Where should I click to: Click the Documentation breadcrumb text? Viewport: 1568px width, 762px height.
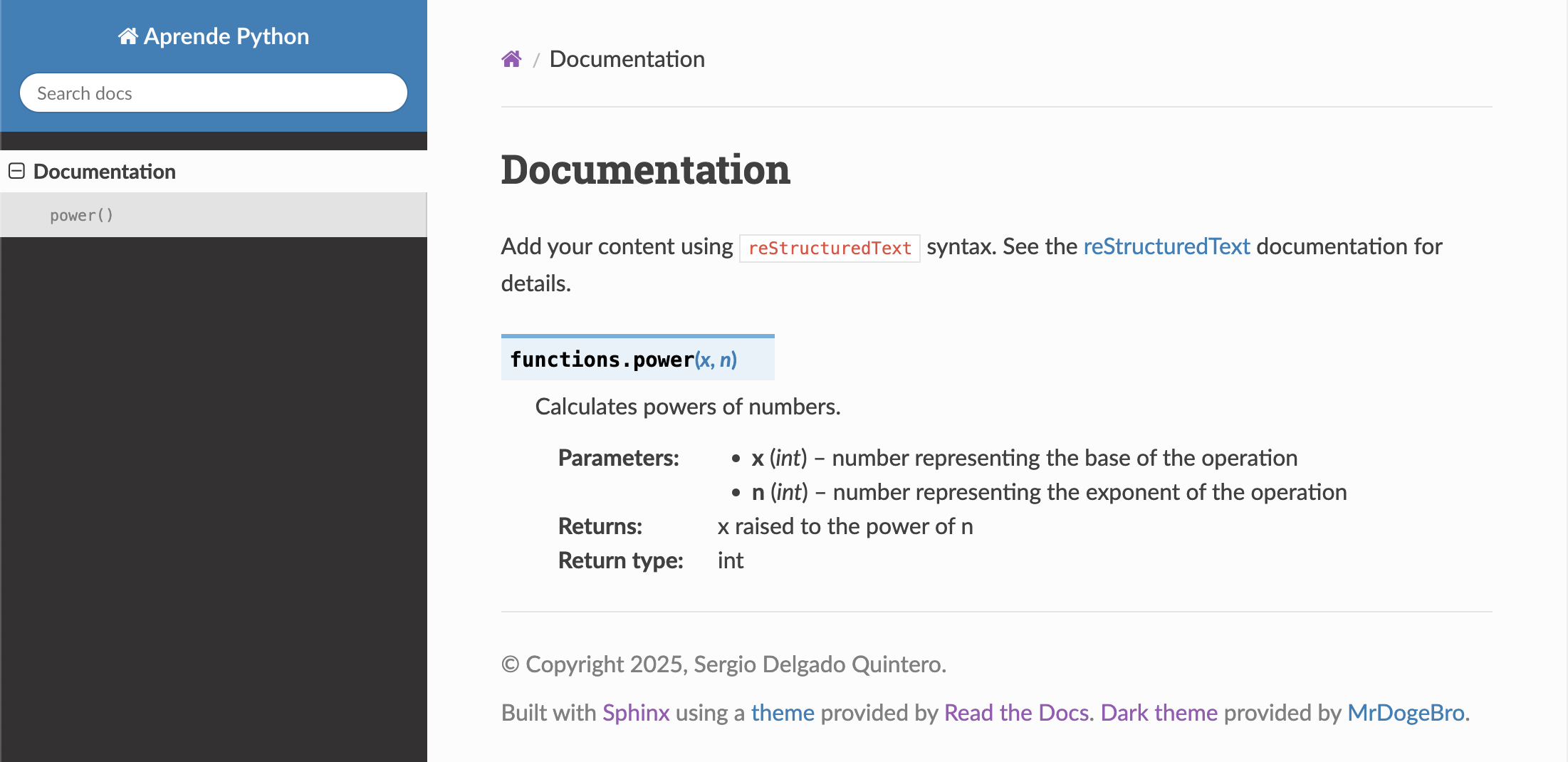click(627, 59)
